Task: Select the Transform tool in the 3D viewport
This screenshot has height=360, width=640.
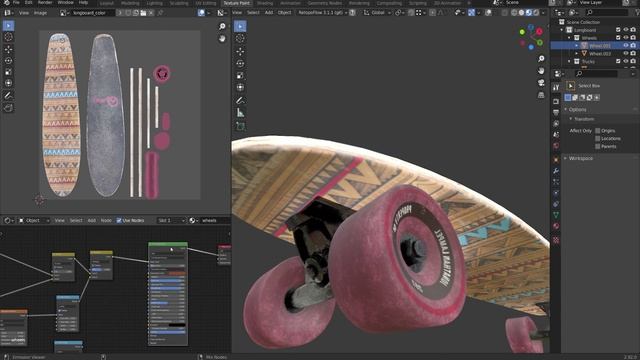Action: pos(240,87)
